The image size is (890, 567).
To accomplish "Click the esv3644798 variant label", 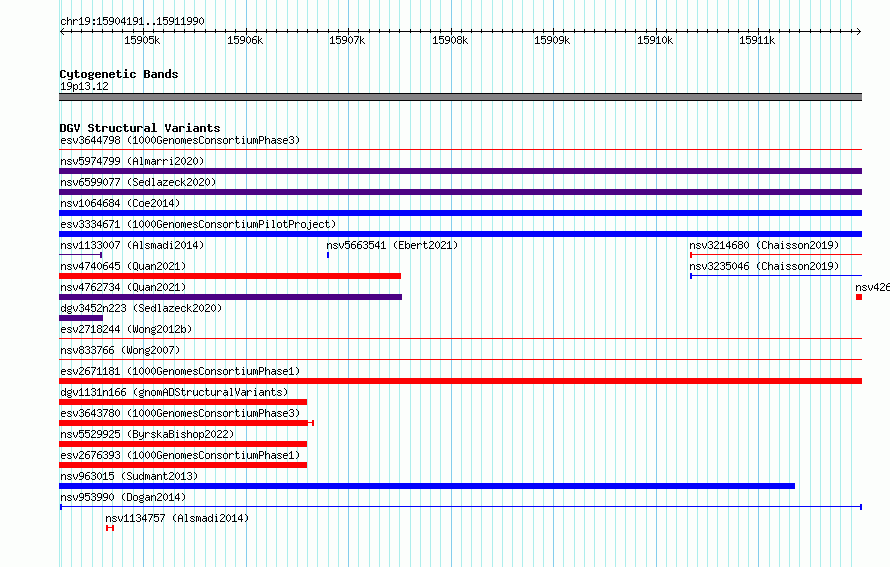I will (180, 140).
